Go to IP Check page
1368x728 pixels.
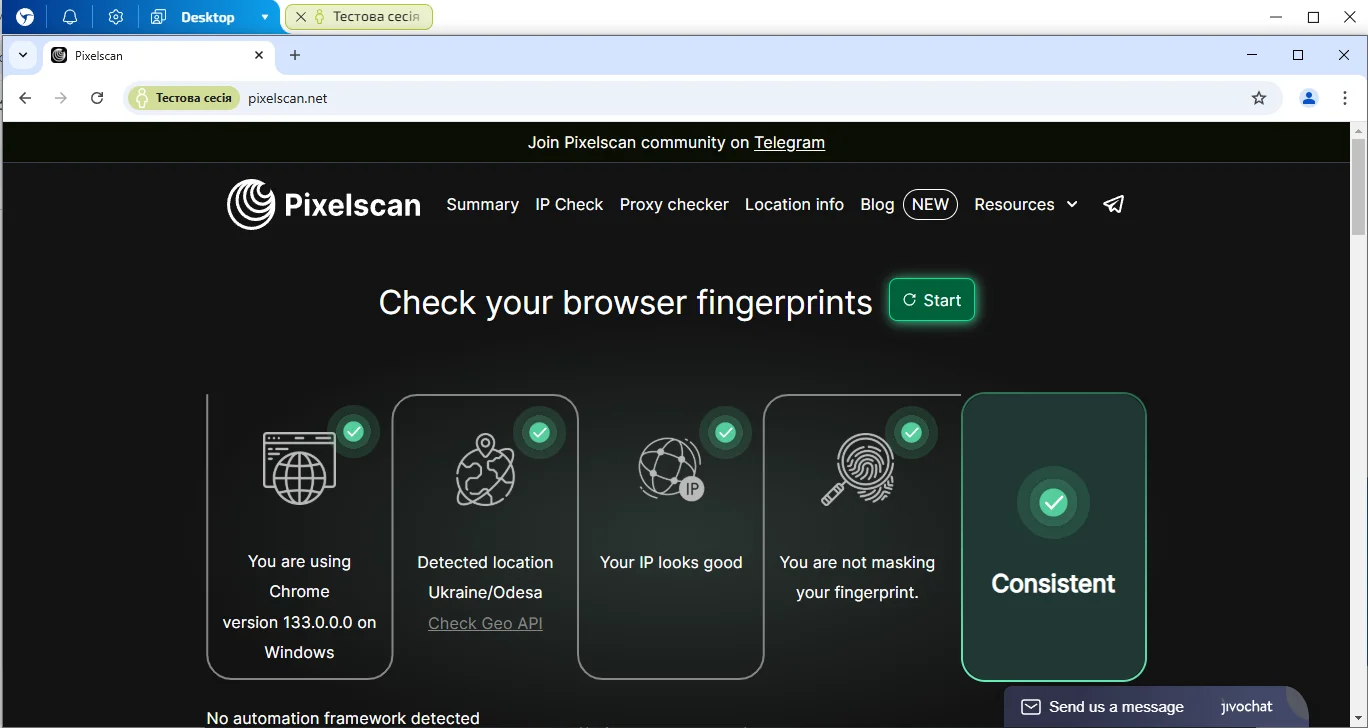coord(569,204)
